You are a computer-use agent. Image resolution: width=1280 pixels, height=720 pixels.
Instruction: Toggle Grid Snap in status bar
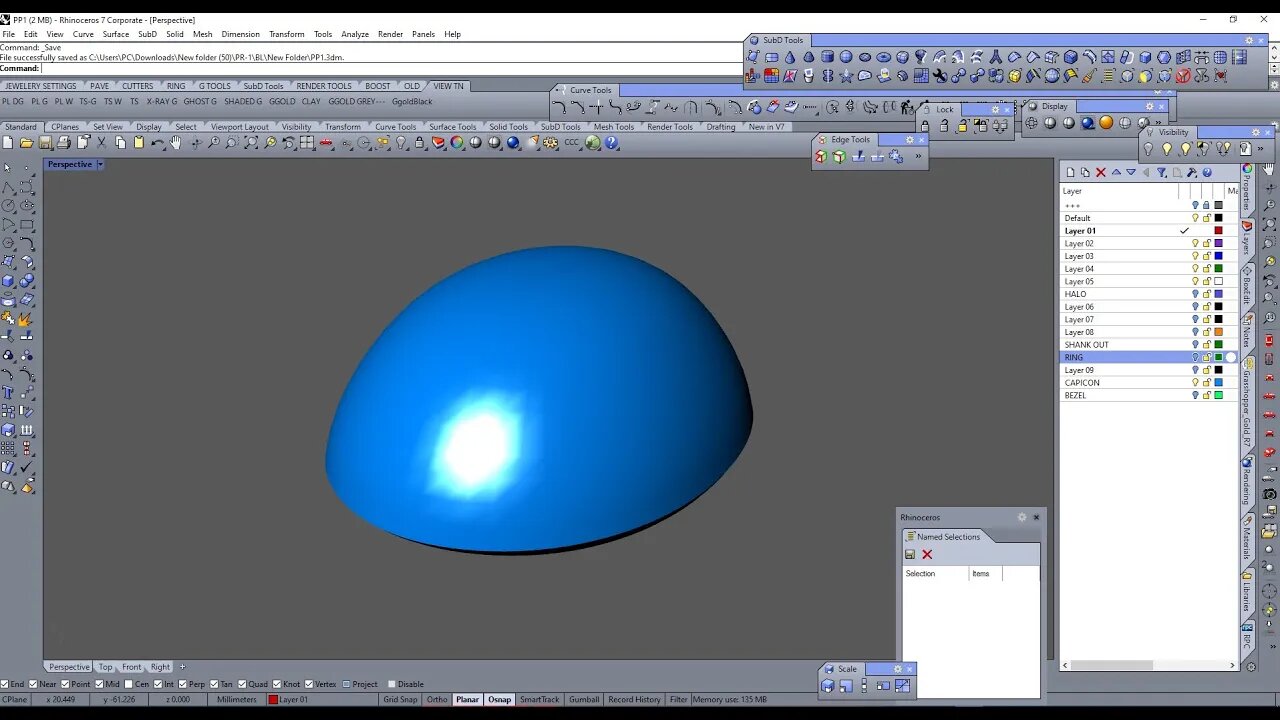click(x=400, y=699)
